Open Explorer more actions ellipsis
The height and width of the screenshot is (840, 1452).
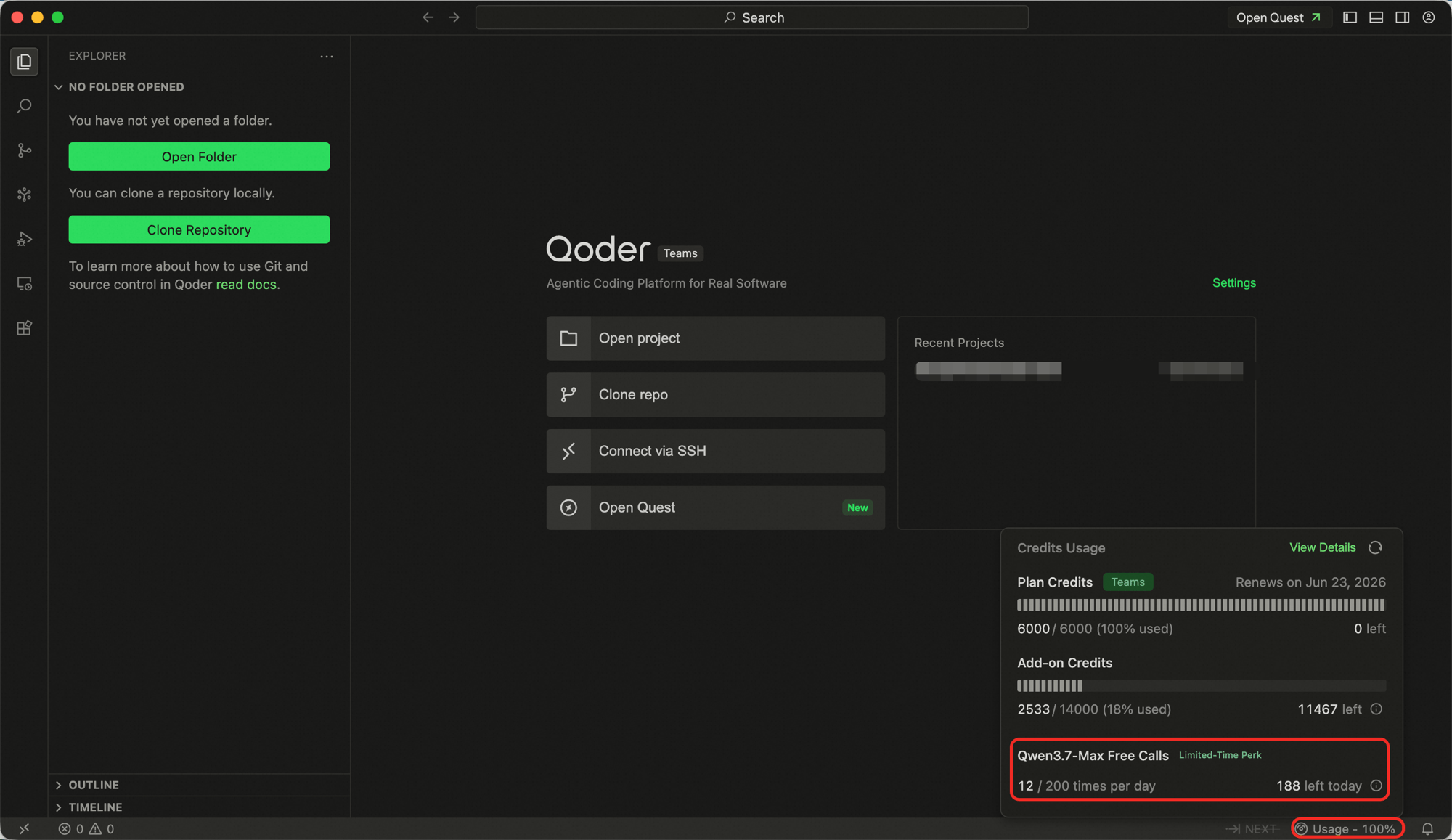(x=327, y=56)
